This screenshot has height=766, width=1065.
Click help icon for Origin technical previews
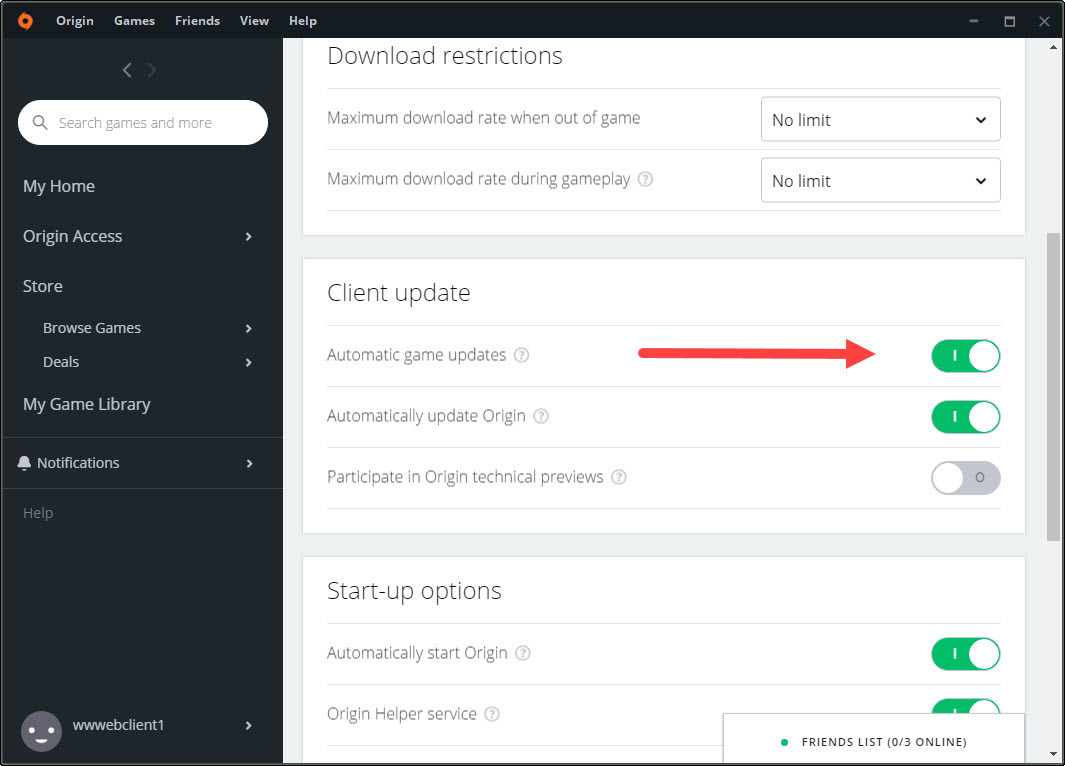tap(619, 477)
